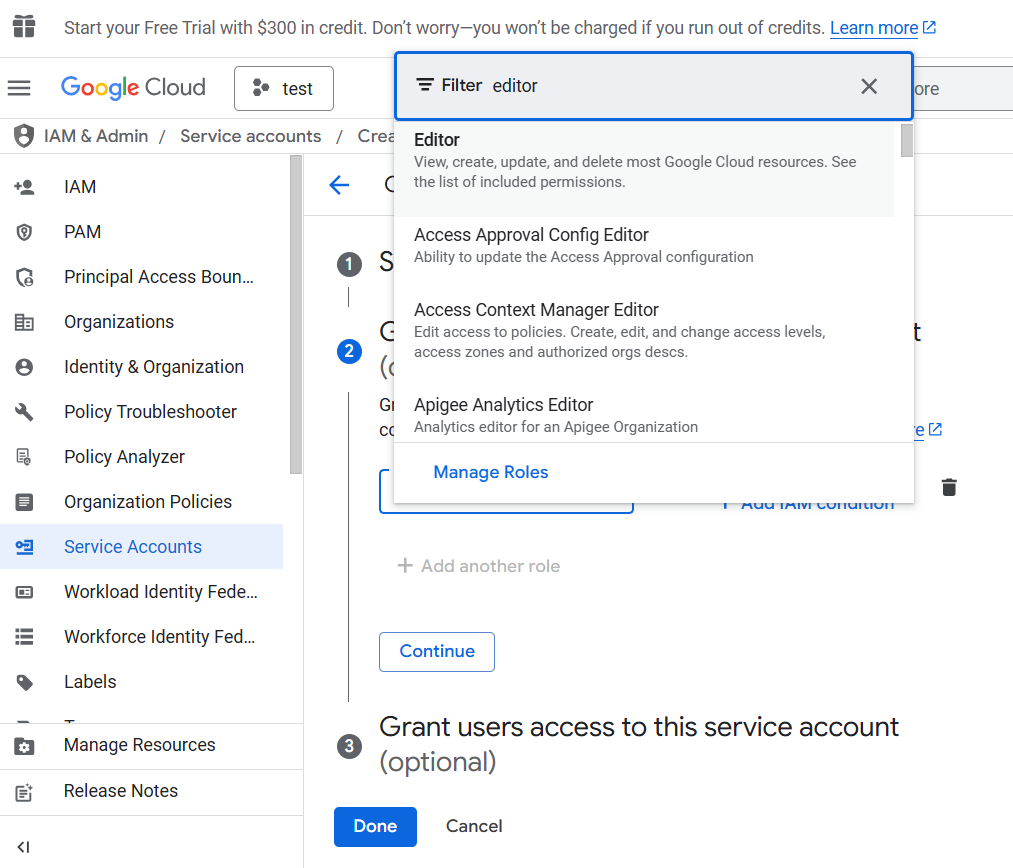Click the PAM shield icon
Viewport: 1013px width, 868px height.
click(24, 232)
